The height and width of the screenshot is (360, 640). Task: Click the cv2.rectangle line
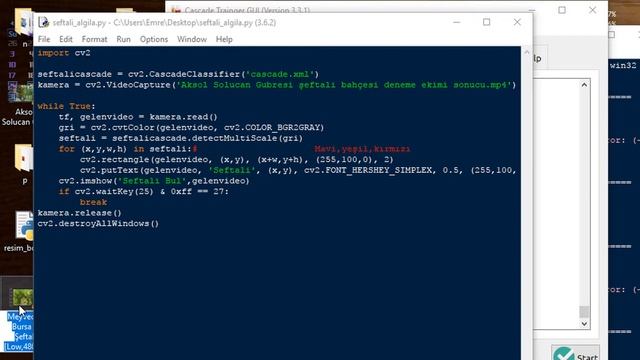point(237,160)
